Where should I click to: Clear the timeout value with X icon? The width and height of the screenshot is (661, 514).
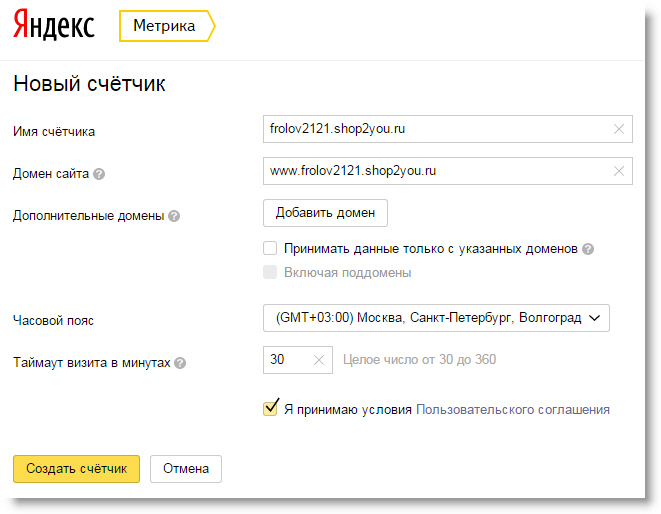319,360
